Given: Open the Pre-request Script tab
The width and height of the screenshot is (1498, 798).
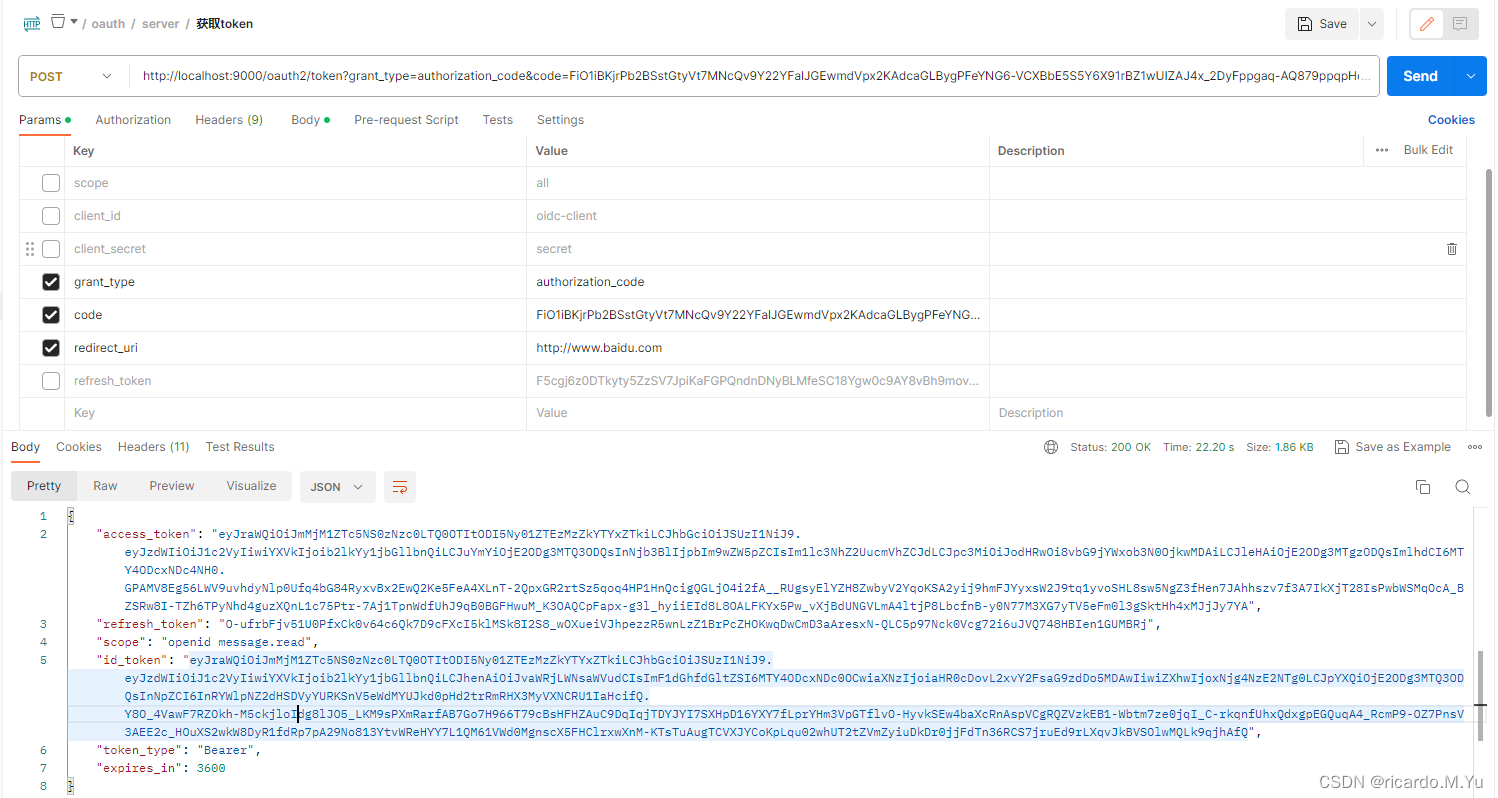Looking at the screenshot, I should click(x=406, y=120).
